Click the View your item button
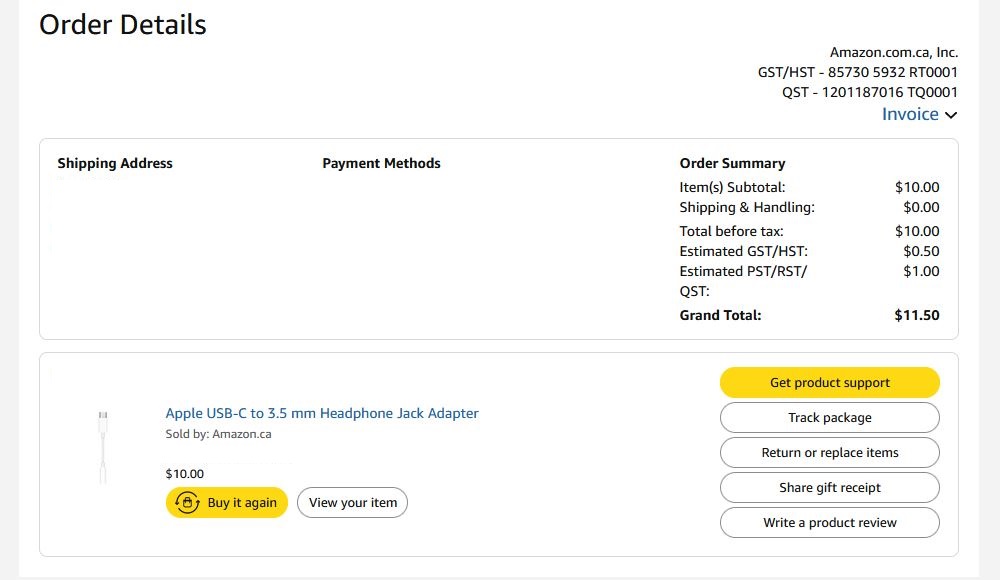This screenshot has width=1000, height=580. pyautogui.click(x=352, y=502)
